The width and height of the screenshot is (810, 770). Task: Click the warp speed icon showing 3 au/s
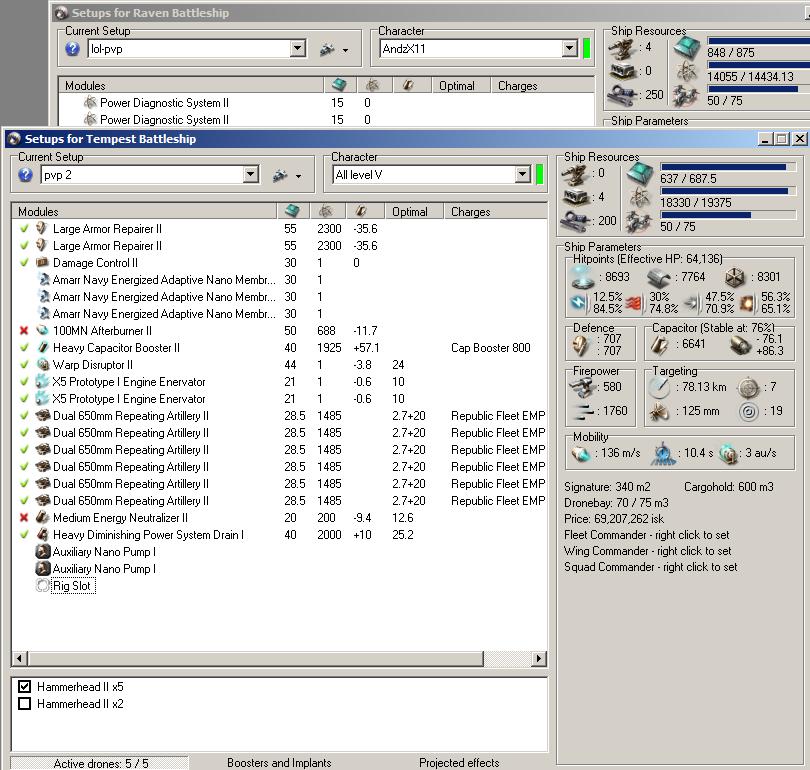(728, 453)
